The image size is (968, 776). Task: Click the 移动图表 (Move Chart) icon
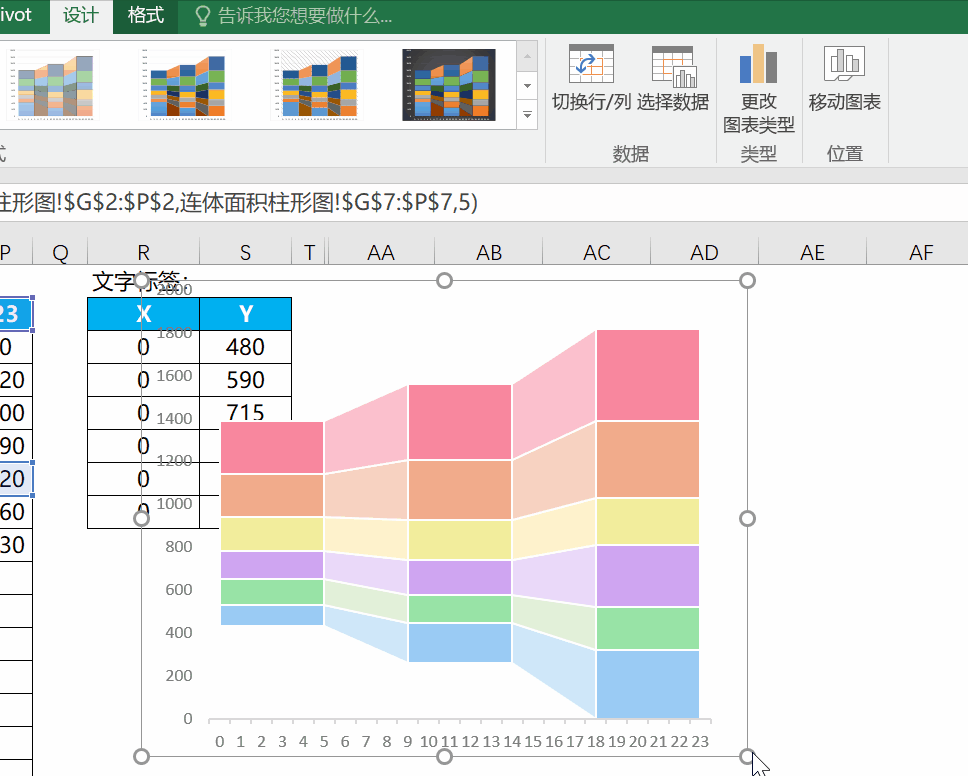coord(844,66)
